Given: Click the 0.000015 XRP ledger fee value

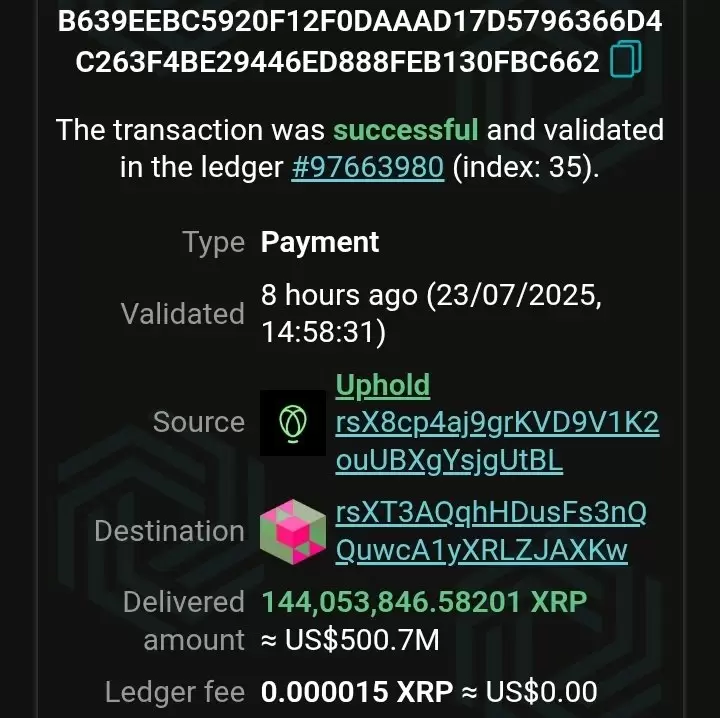Looking at the screenshot, I should click(357, 692).
